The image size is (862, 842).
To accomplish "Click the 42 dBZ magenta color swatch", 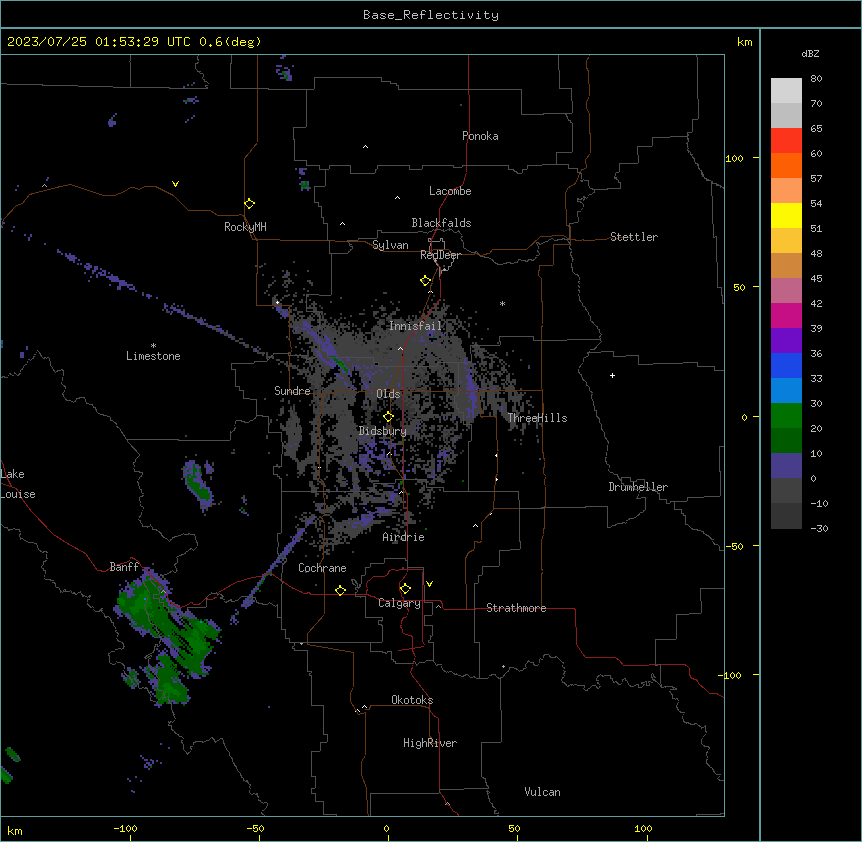I will coord(786,315).
